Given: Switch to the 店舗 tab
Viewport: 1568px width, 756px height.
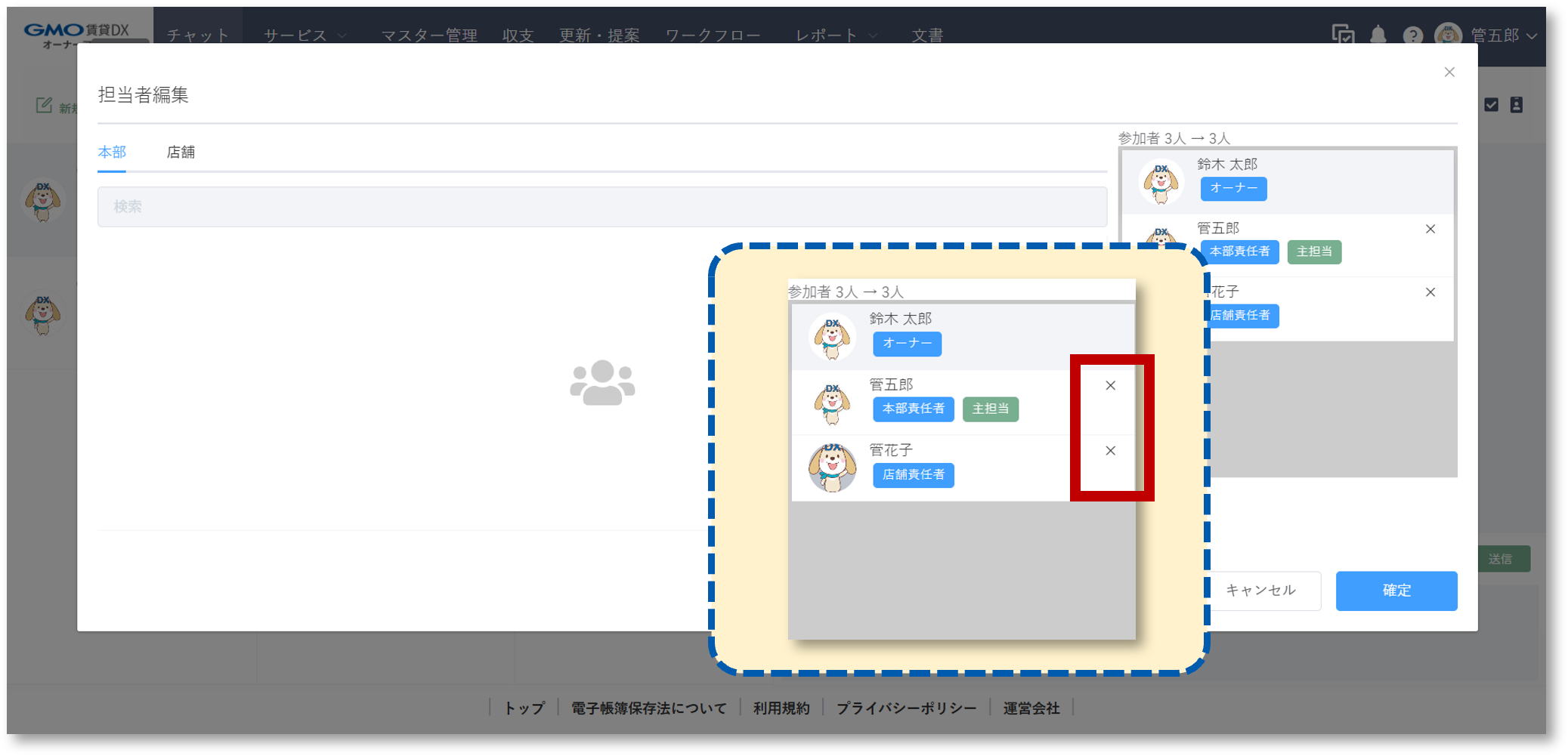Looking at the screenshot, I should click(181, 153).
